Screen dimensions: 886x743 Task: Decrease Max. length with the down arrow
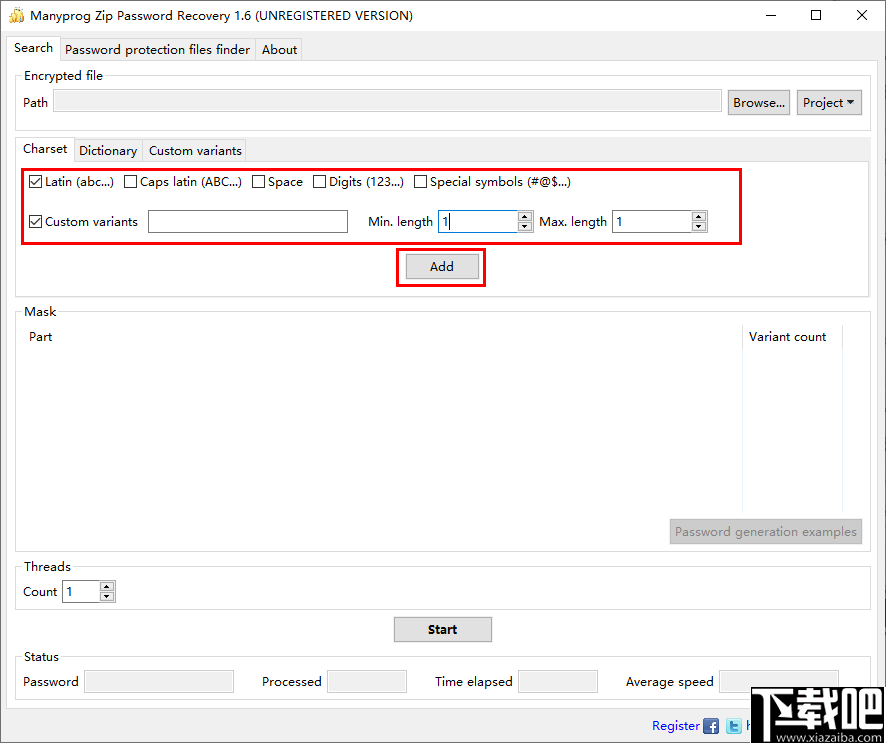698,226
